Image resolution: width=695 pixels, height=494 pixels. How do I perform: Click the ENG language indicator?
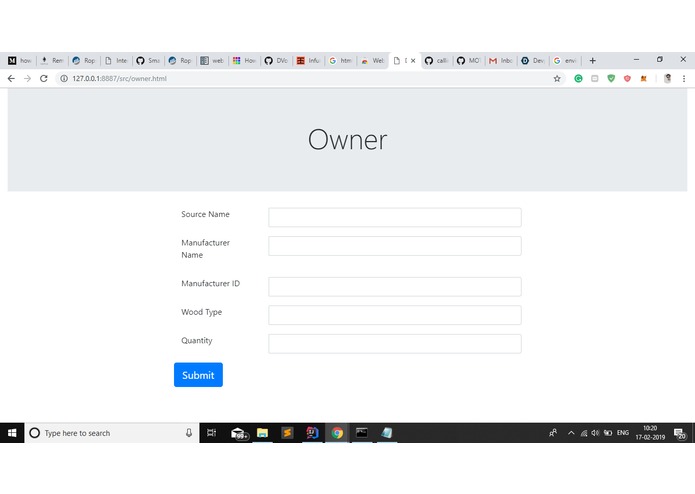pyautogui.click(x=623, y=433)
